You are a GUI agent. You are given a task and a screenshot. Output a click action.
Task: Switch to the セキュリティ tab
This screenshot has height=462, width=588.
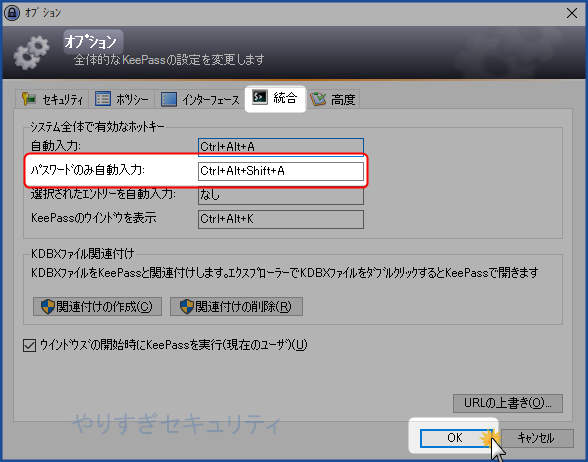[x=52, y=99]
